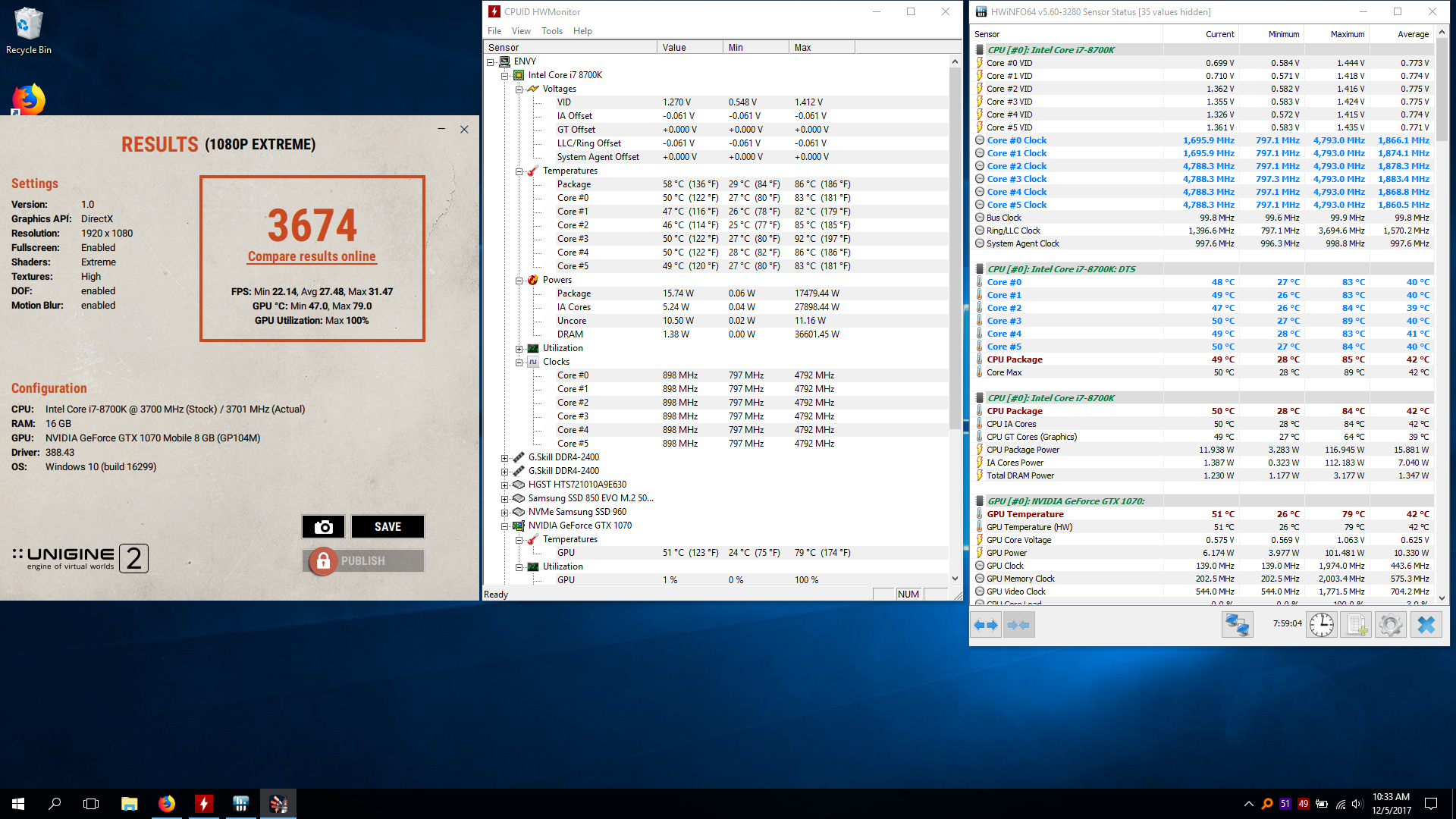Image resolution: width=1456 pixels, height=819 pixels.
Task: Select the CPU Package row under DTS
Action: 1203,359
